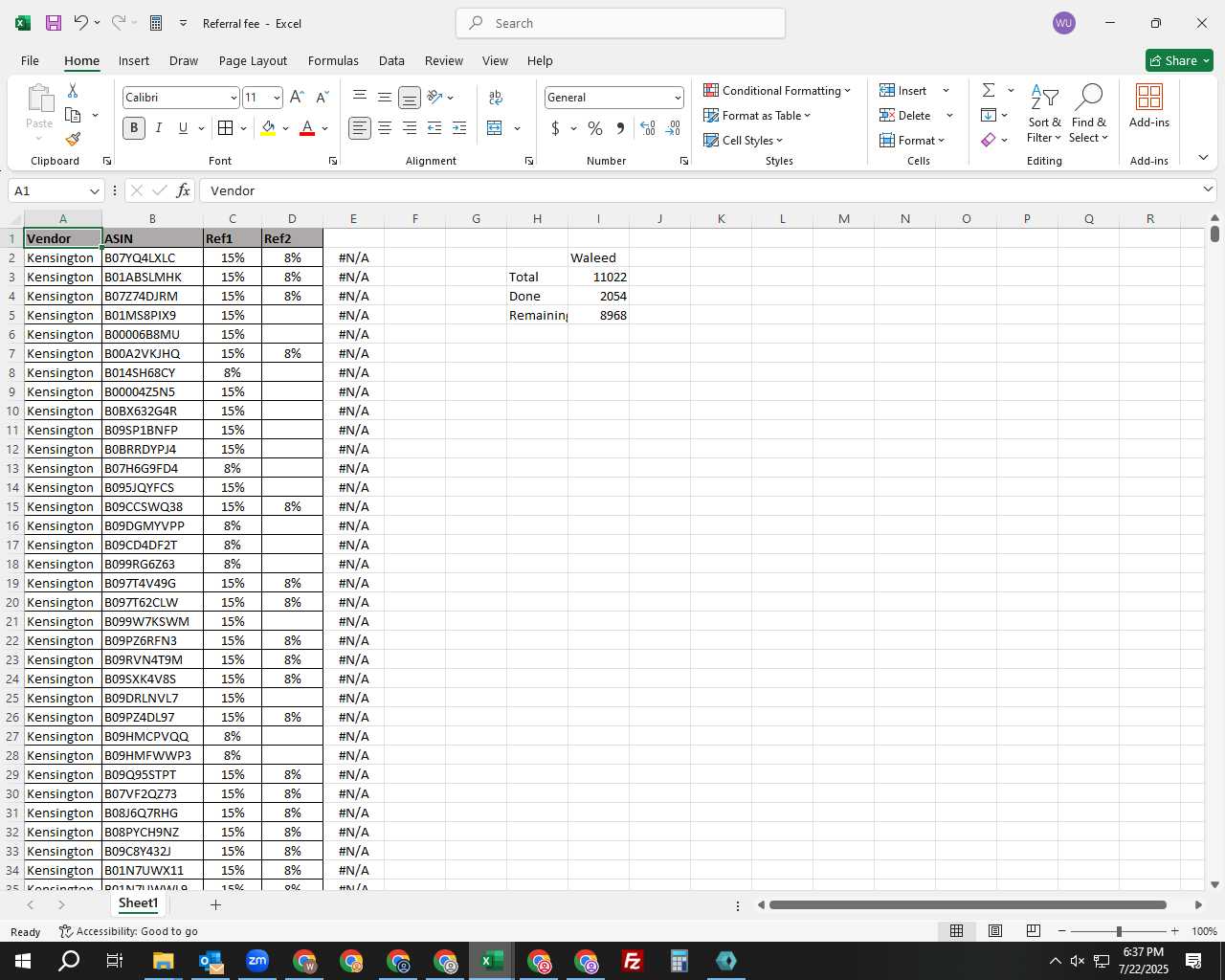Open FileZilla from the taskbar
The height and width of the screenshot is (980, 1225).
coord(632,961)
